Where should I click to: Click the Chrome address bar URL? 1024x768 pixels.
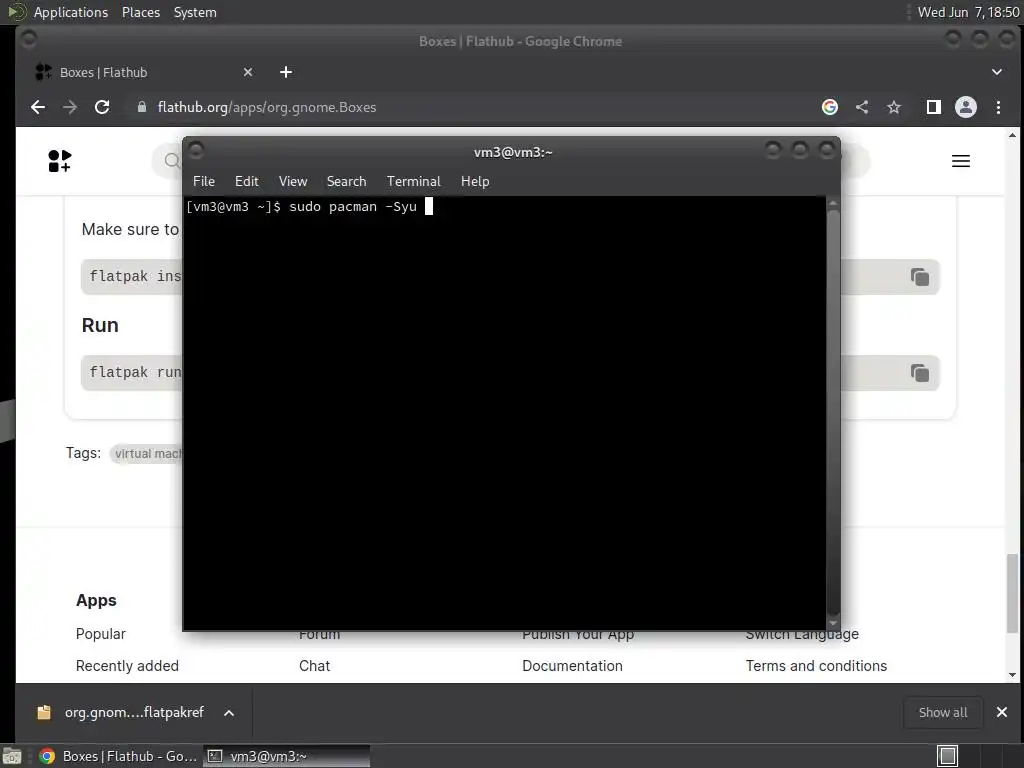[x=266, y=107]
